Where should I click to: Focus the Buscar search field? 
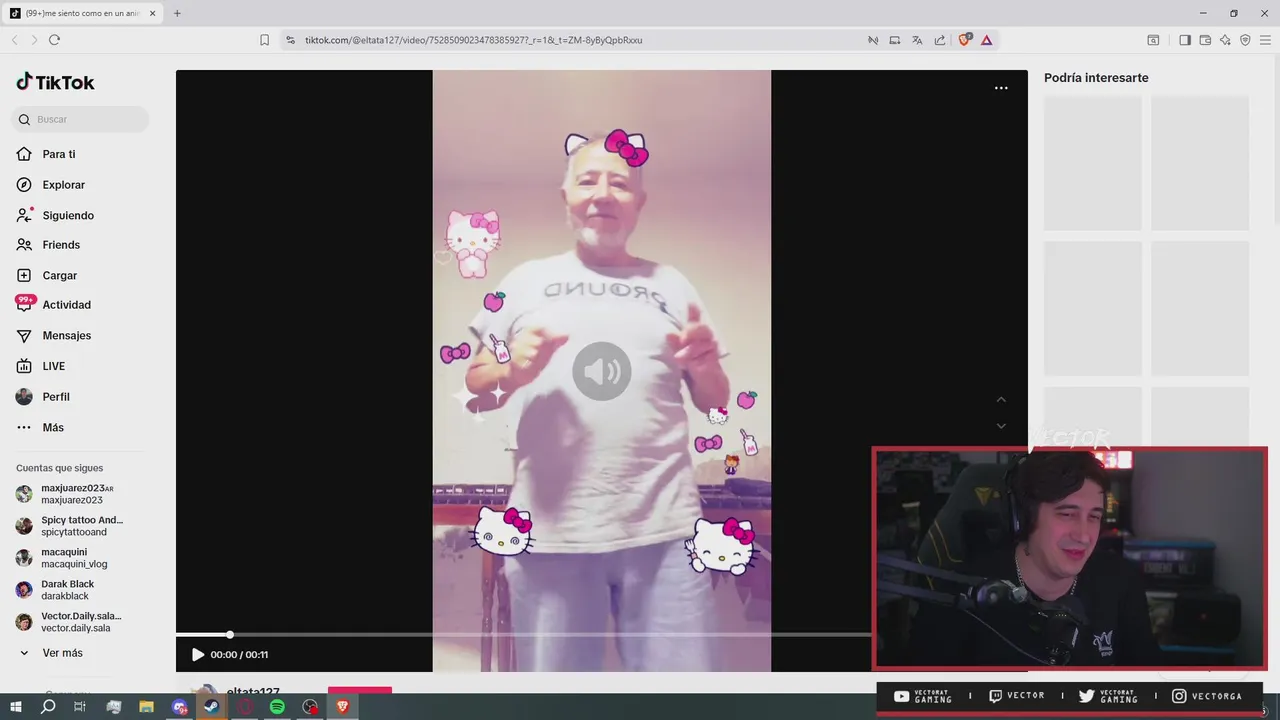(80, 119)
